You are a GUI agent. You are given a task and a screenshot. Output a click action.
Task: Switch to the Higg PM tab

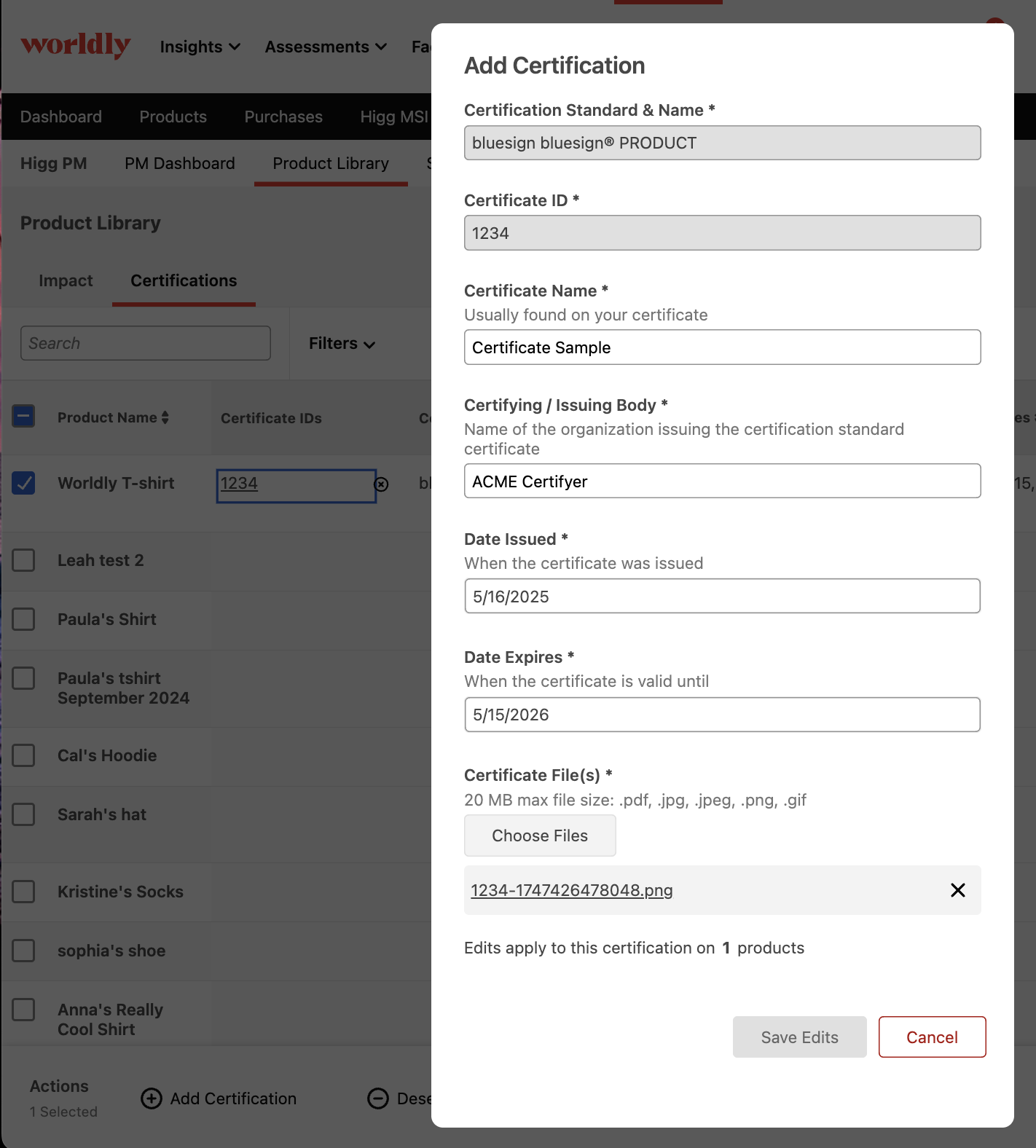pos(54,163)
